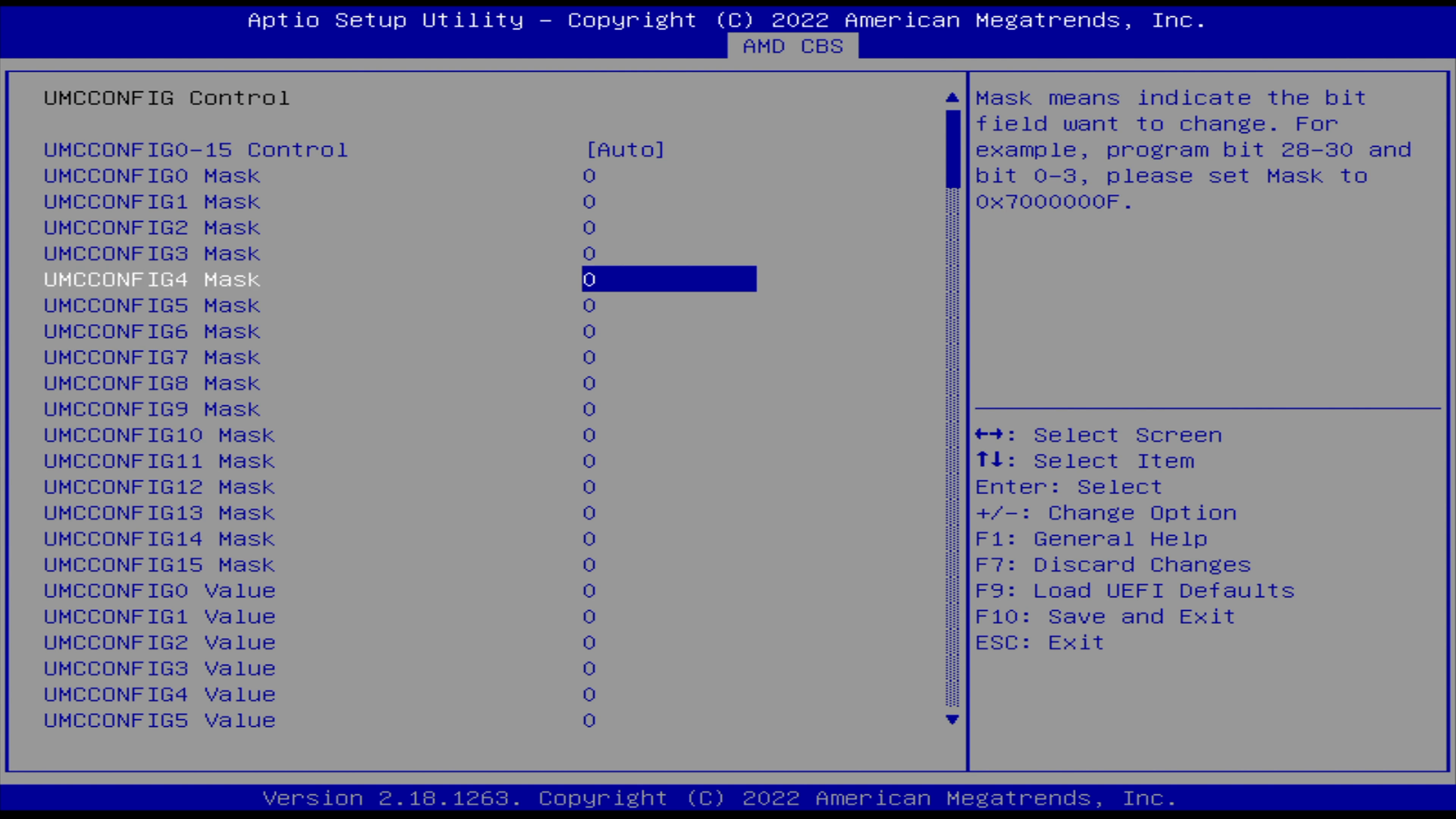Select the UMCCONFIG4 Mask row label
The image size is (1456, 819).
pyautogui.click(x=152, y=279)
